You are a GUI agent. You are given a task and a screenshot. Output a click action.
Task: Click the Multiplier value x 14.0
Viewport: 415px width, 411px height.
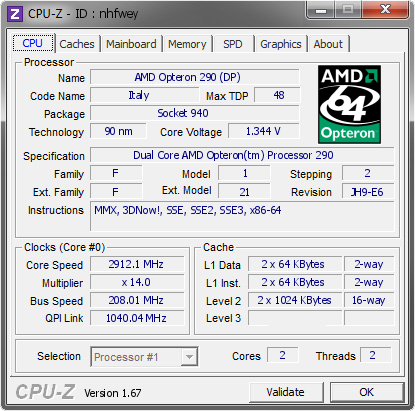tap(137, 282)
